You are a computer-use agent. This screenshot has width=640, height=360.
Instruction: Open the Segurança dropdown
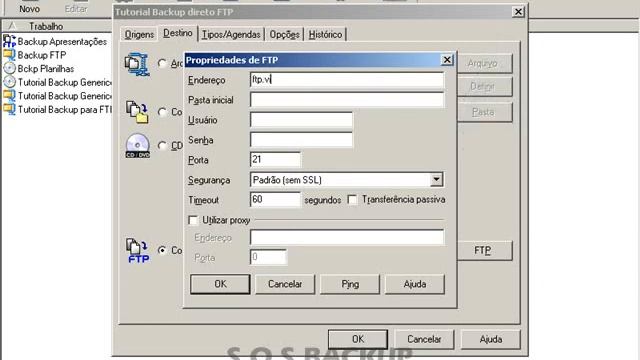click(x=436, y=180)
